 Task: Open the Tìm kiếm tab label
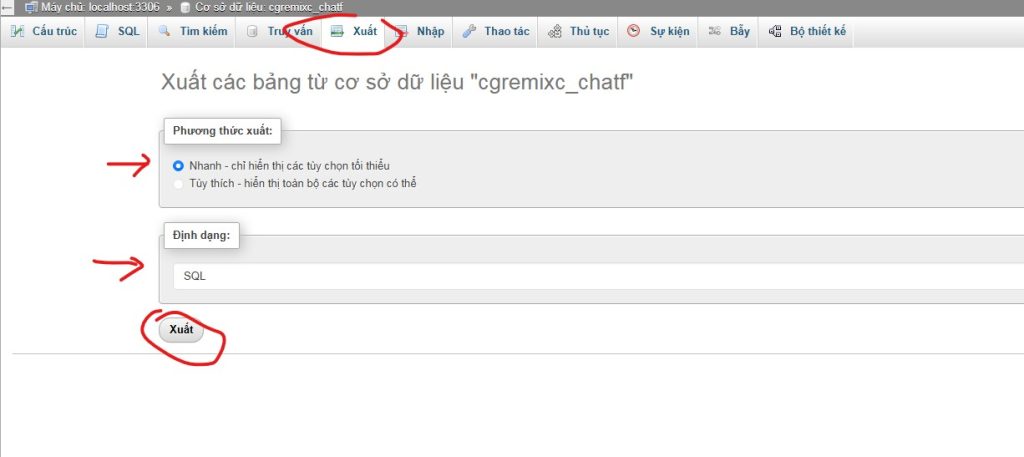coord(204,32)
